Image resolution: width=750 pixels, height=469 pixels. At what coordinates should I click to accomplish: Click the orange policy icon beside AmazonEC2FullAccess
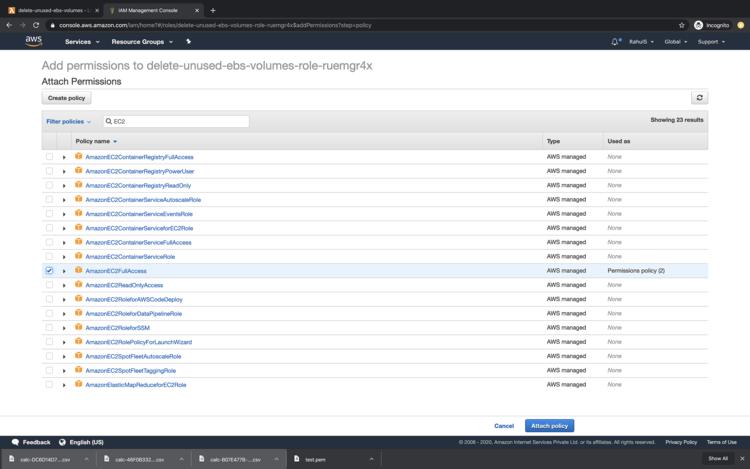coord(78,271)
